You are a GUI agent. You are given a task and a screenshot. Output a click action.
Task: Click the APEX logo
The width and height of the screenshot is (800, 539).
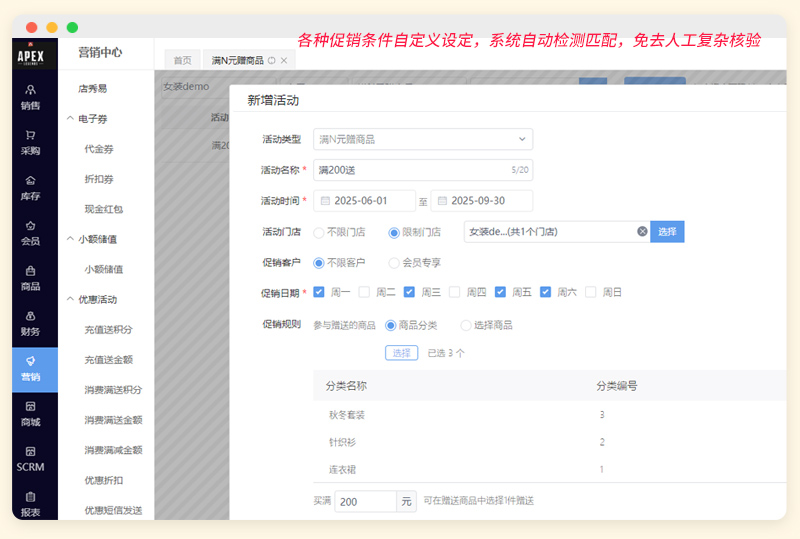click(31, 55)
